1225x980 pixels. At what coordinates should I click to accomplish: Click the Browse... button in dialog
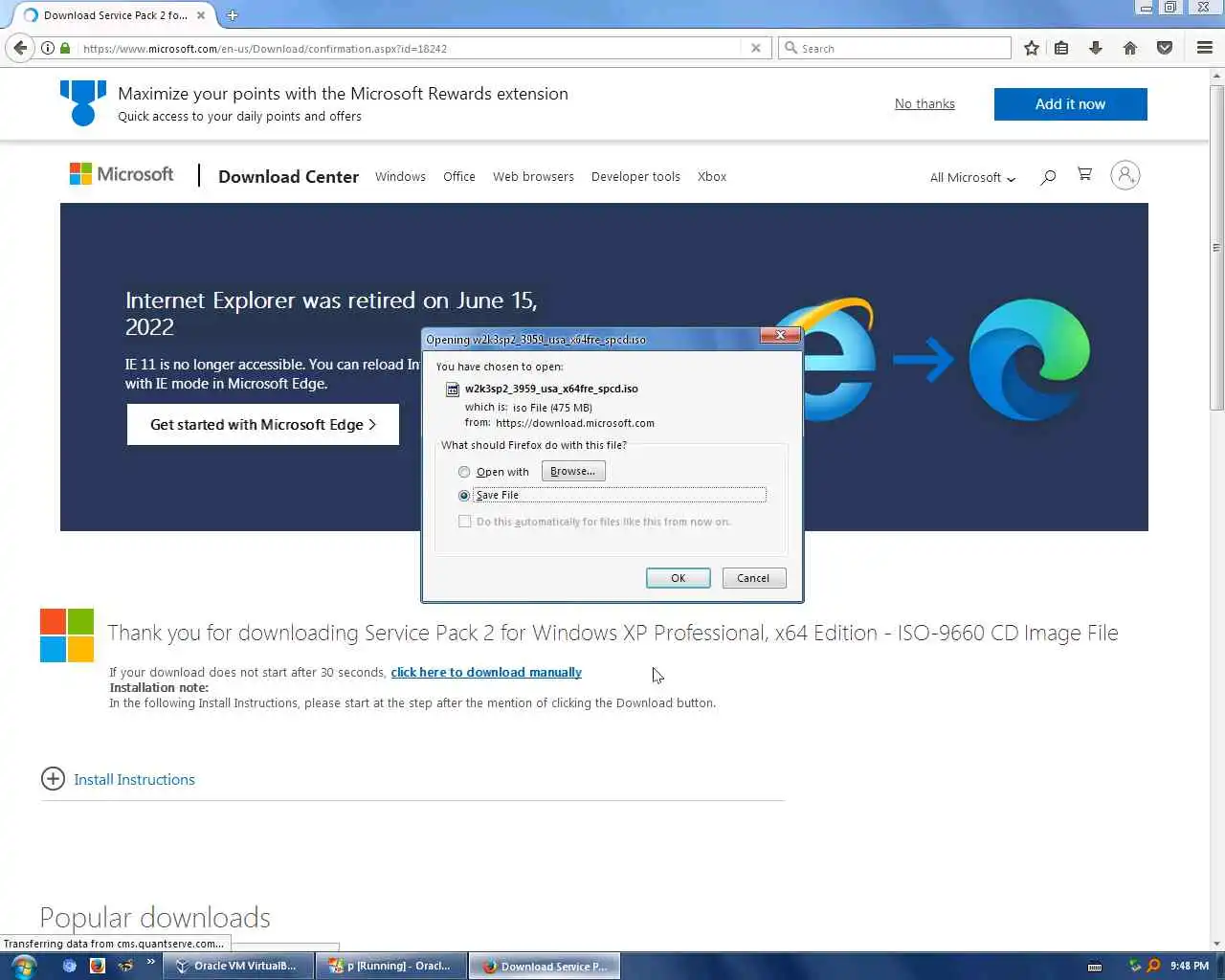coord(573,471)
